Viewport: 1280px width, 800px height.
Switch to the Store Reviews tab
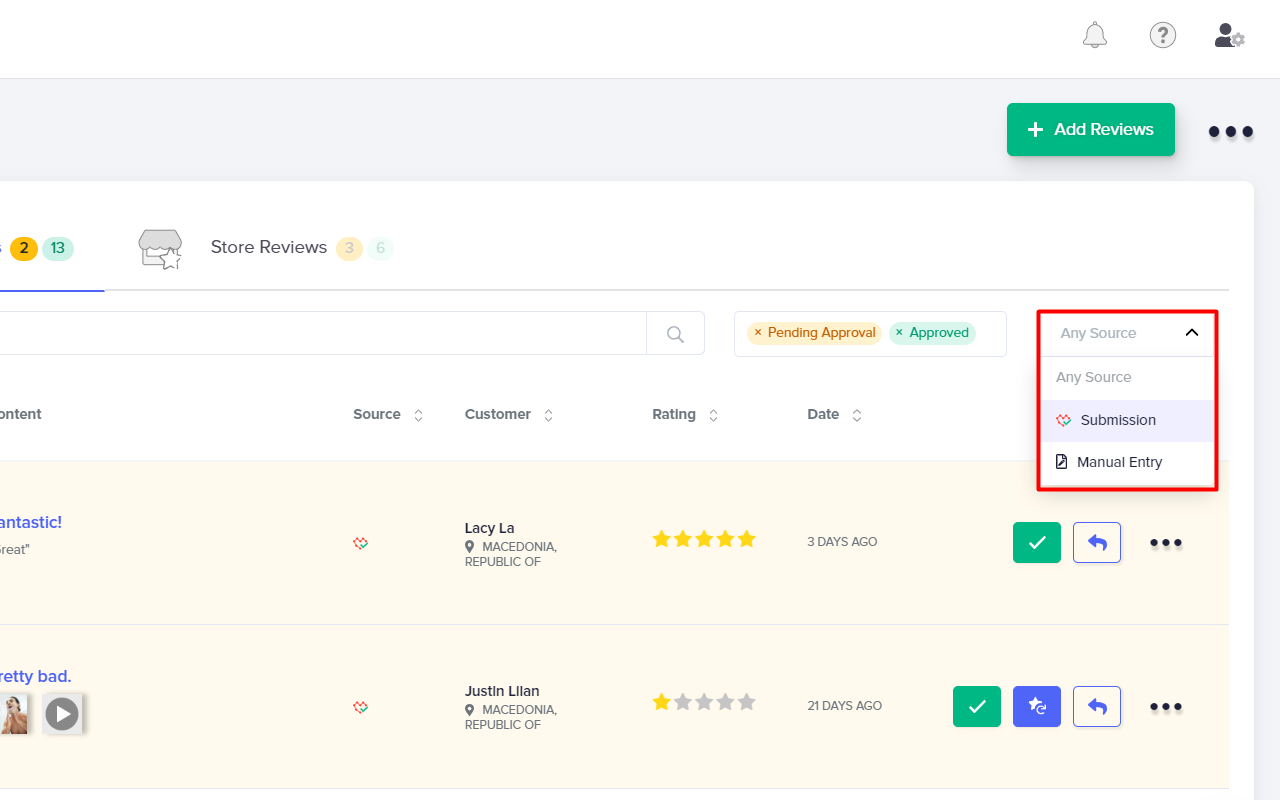pyautogui.click(x=268, y=247)
